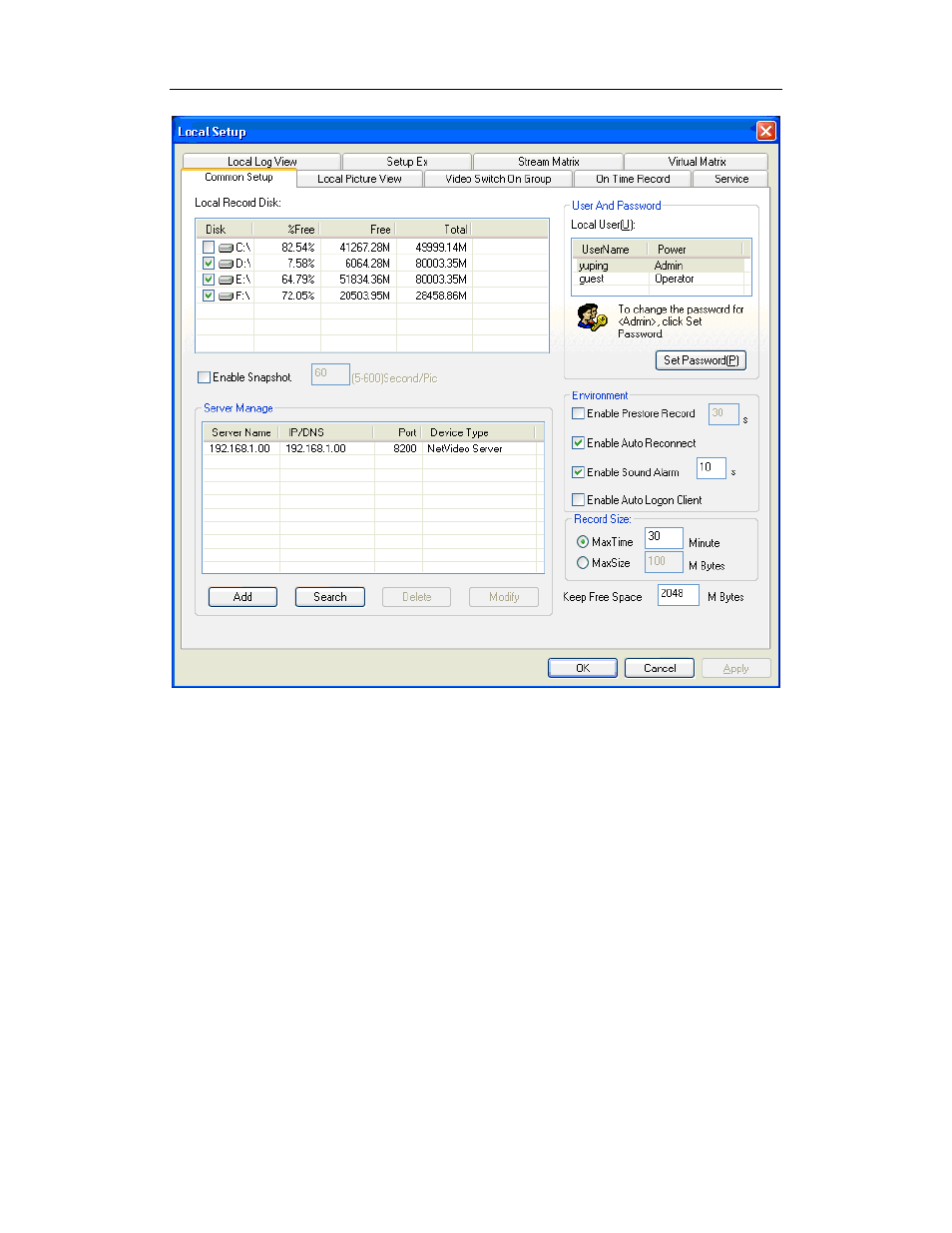Open the Setup Ex tab

pyautogui.click(x=407, y=162)
